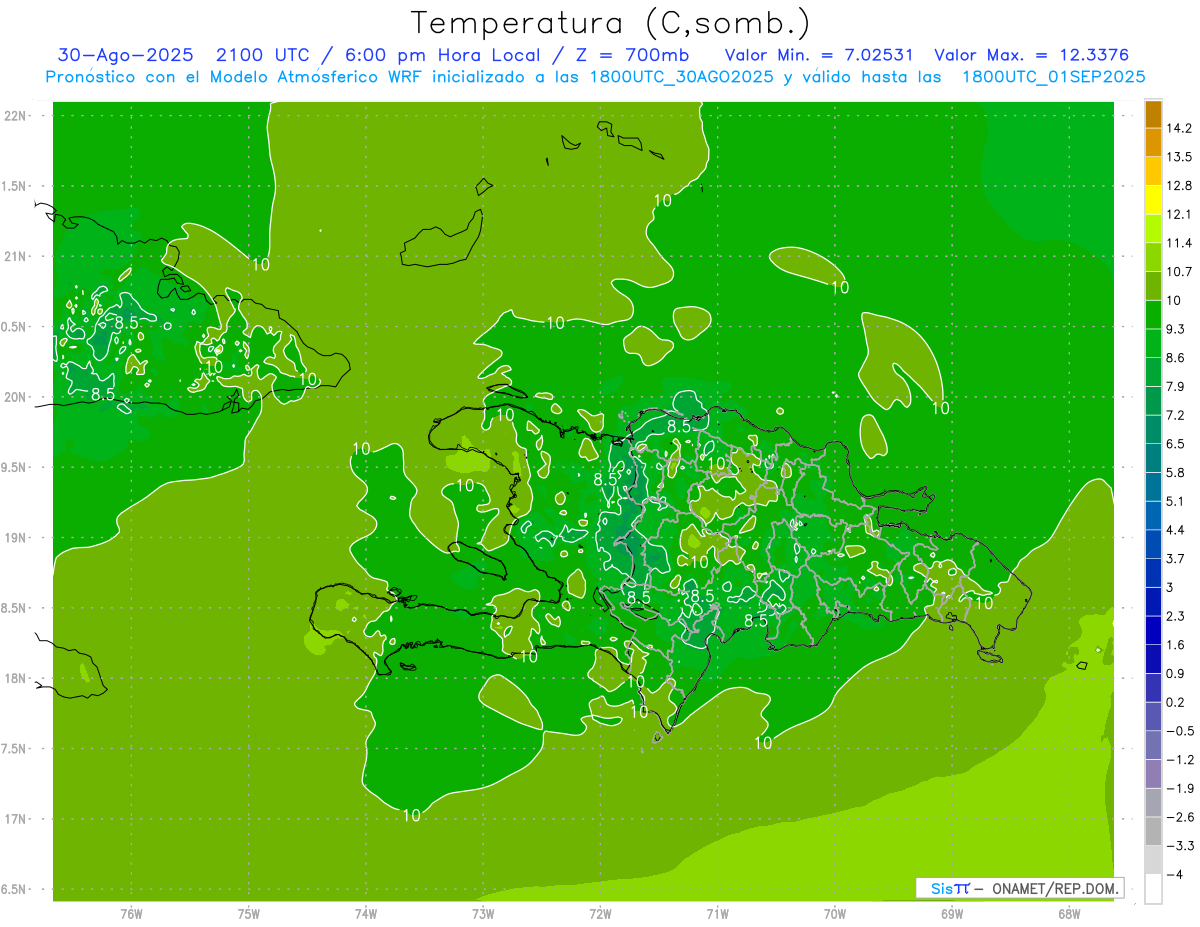Click the 7.9 value on color bar

(1176, 386)
